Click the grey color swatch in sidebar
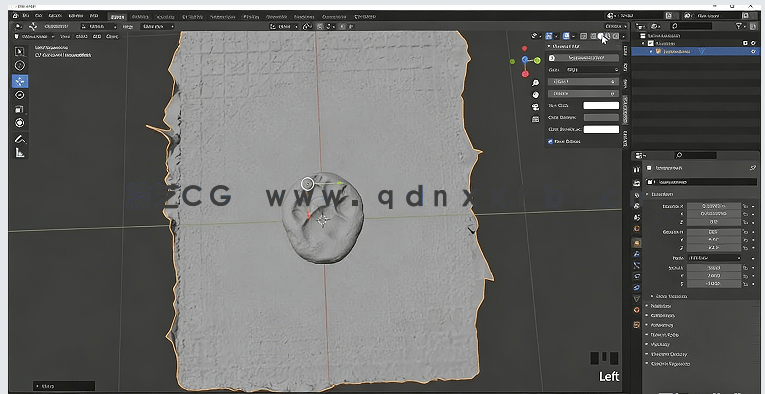Viewport: 765px width, 394px height. (x=601, y=118)
